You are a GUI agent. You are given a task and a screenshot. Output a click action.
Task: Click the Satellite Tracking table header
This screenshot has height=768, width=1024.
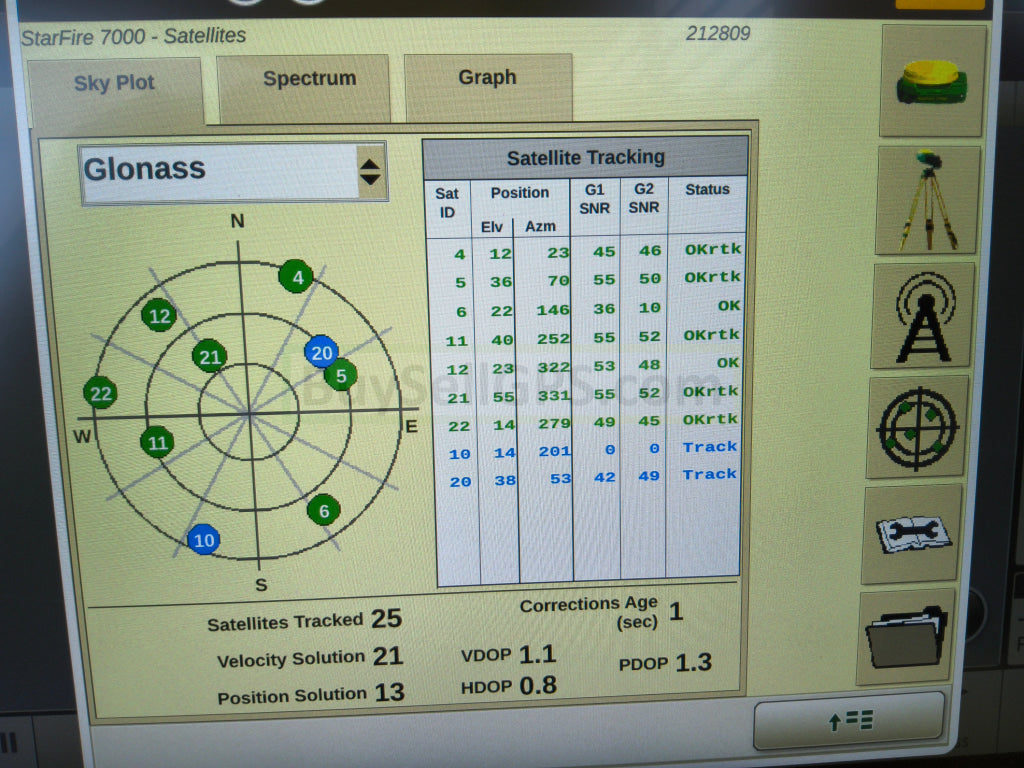(x=585, y=157)
